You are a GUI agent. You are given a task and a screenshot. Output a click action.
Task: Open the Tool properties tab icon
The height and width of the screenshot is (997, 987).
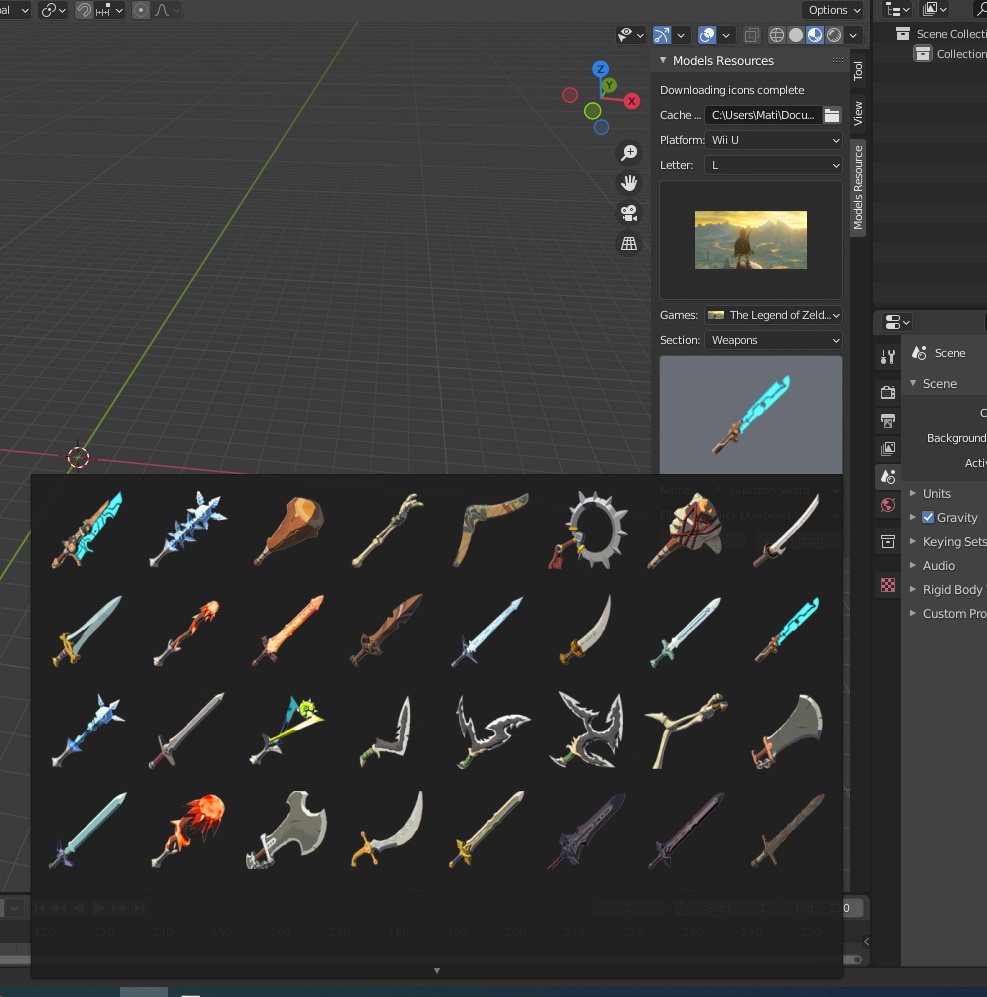click(x=888, y=357)
